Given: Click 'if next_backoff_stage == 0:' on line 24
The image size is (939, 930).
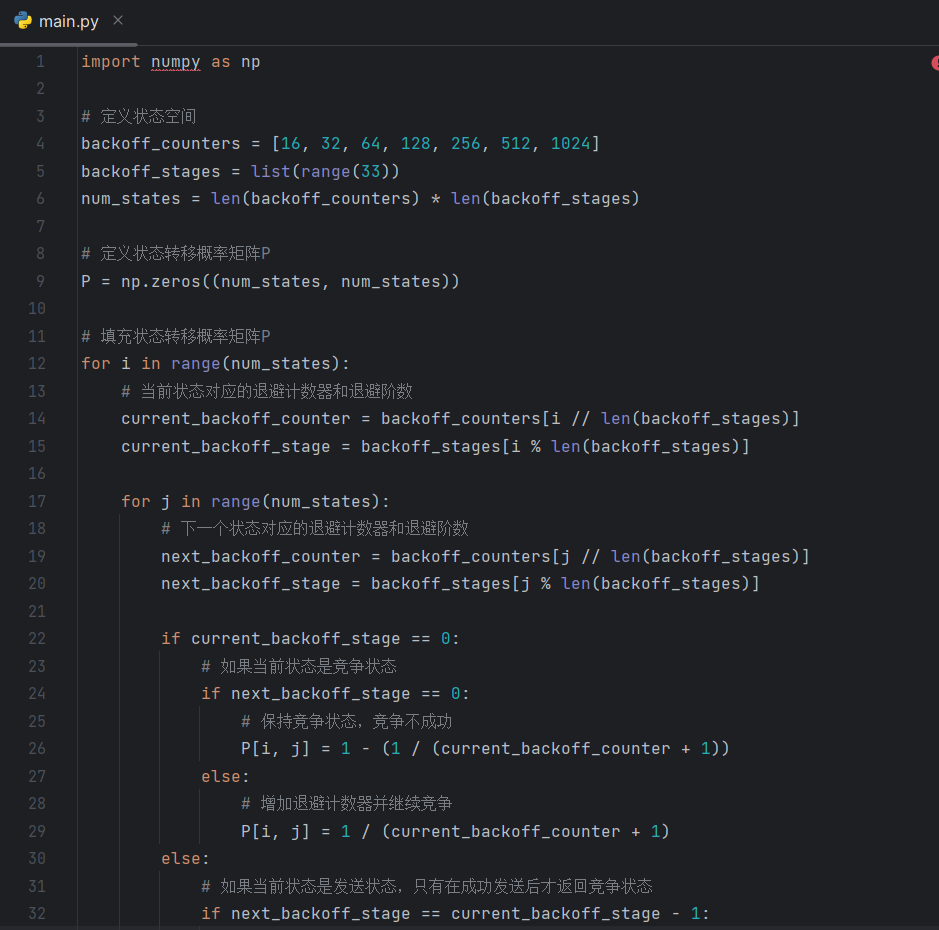Looking at the screenshot, I should click(335, 693).
